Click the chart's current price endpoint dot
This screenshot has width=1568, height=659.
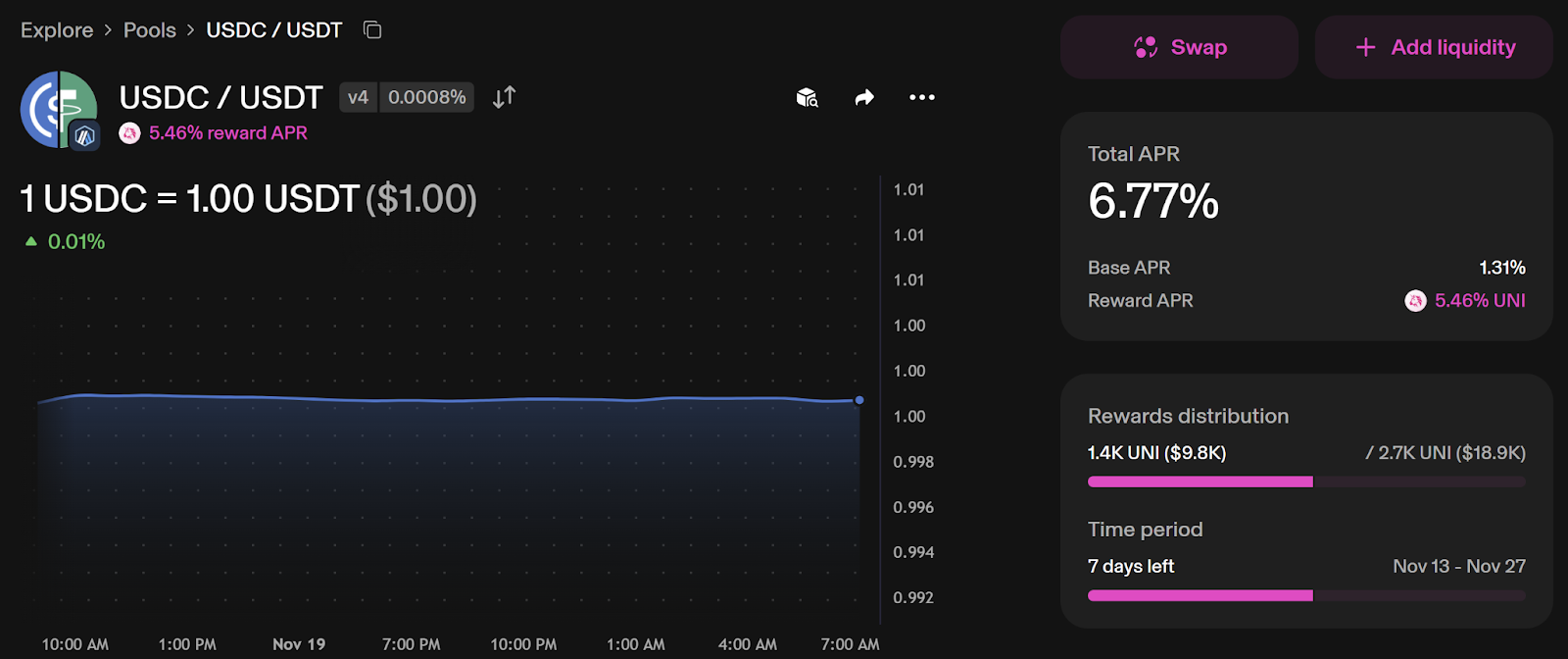click(859, 400)
